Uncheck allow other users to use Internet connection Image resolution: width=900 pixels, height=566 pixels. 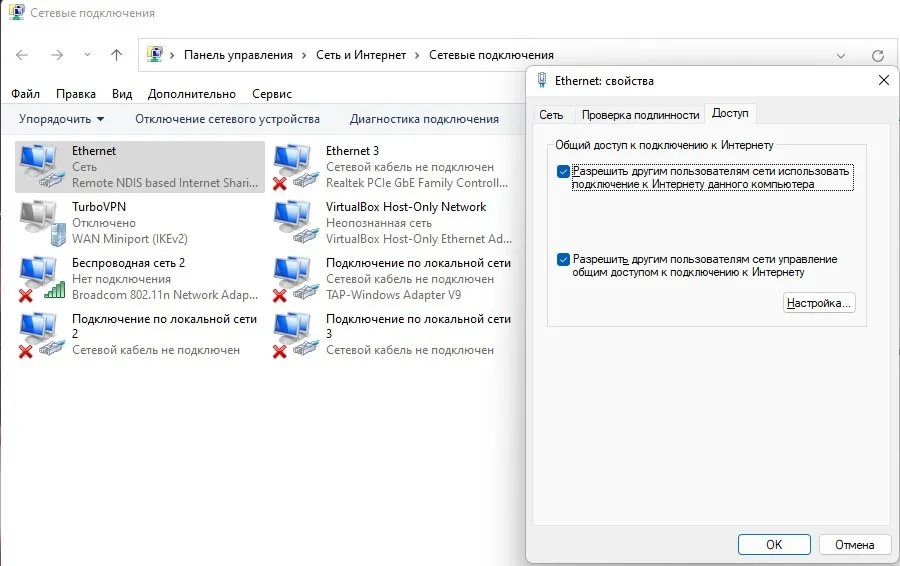tap(563, 171)
